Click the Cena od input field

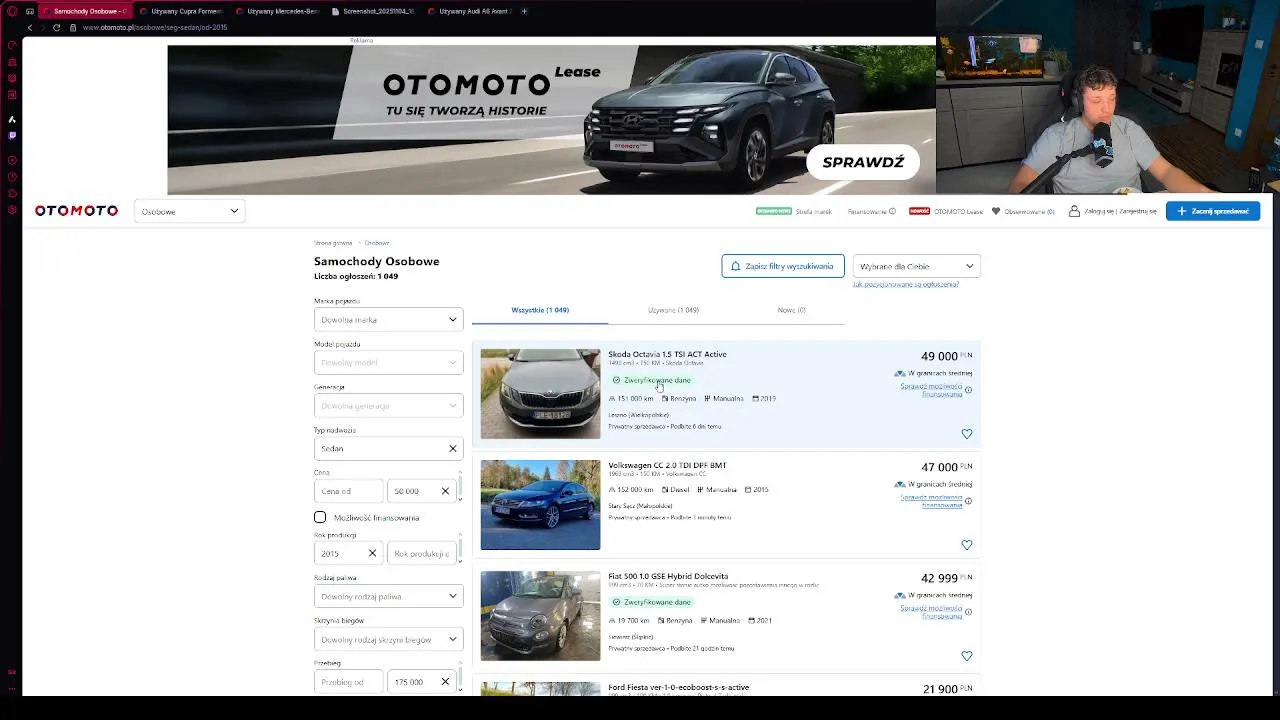click(x=348, y=491)
